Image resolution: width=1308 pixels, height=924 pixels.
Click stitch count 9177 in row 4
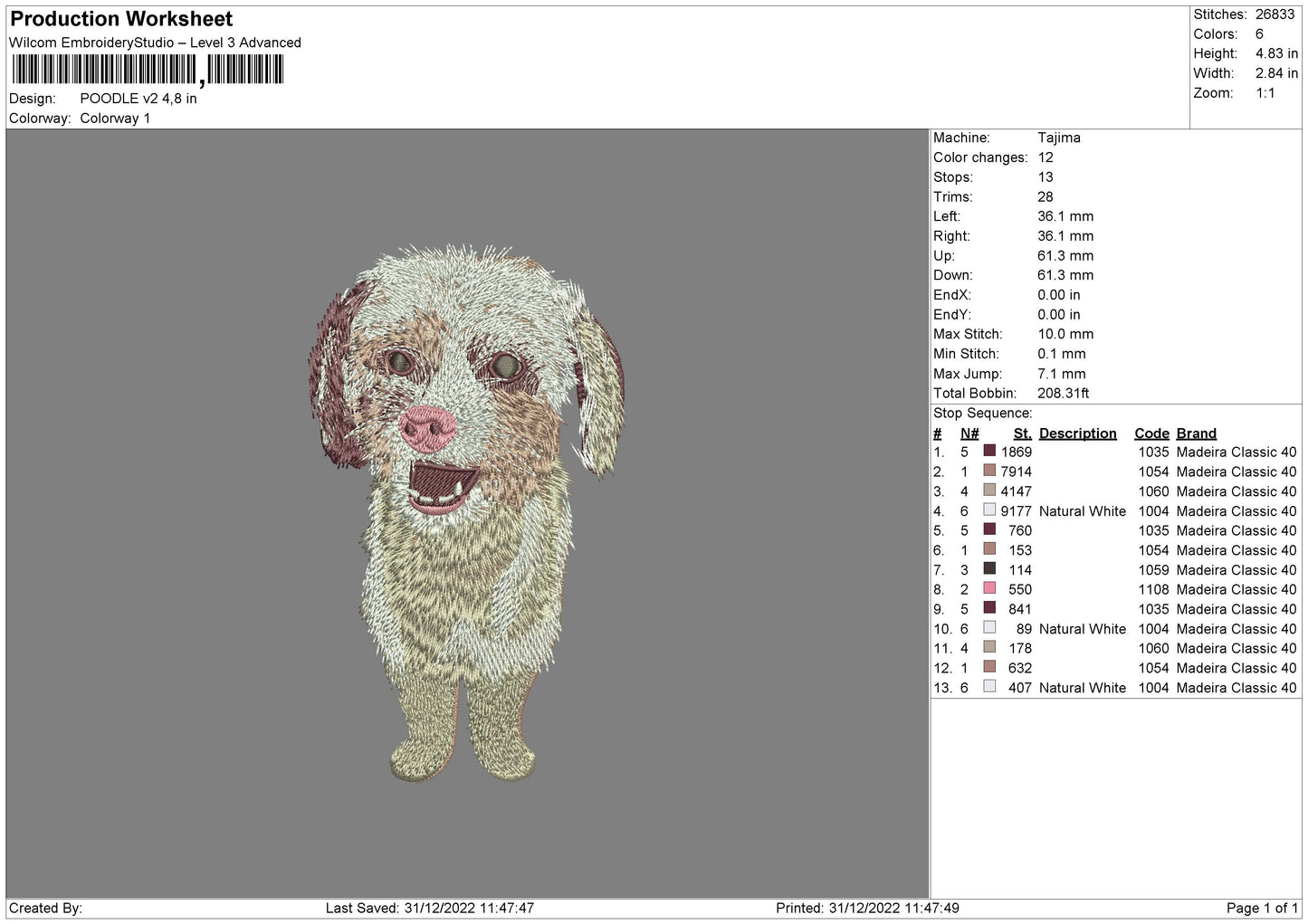tap(1017, 510)
